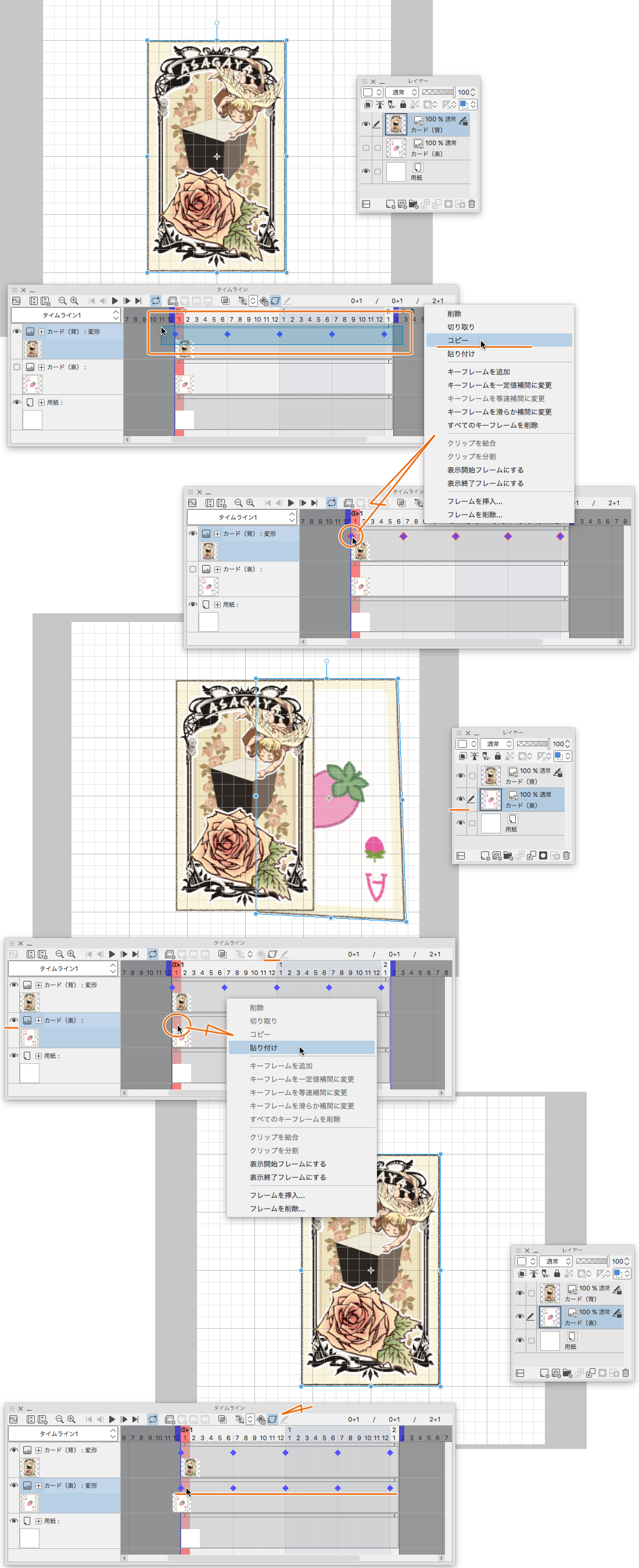The height and width of the screenshot is (1568, 639).
Task: Click new layer folder icon, topmost layer panel
Action: click(414, 204)
